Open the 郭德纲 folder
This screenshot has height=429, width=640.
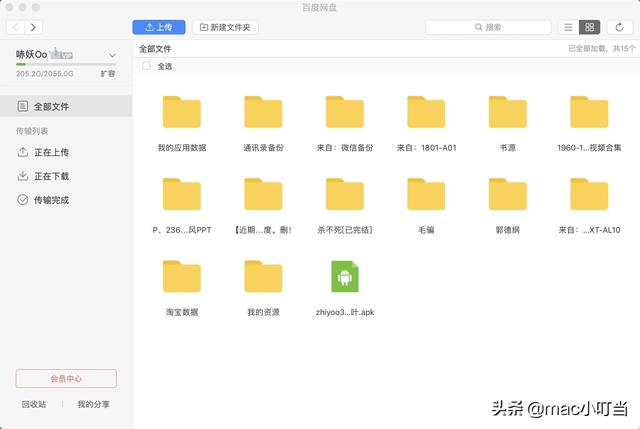508,194
